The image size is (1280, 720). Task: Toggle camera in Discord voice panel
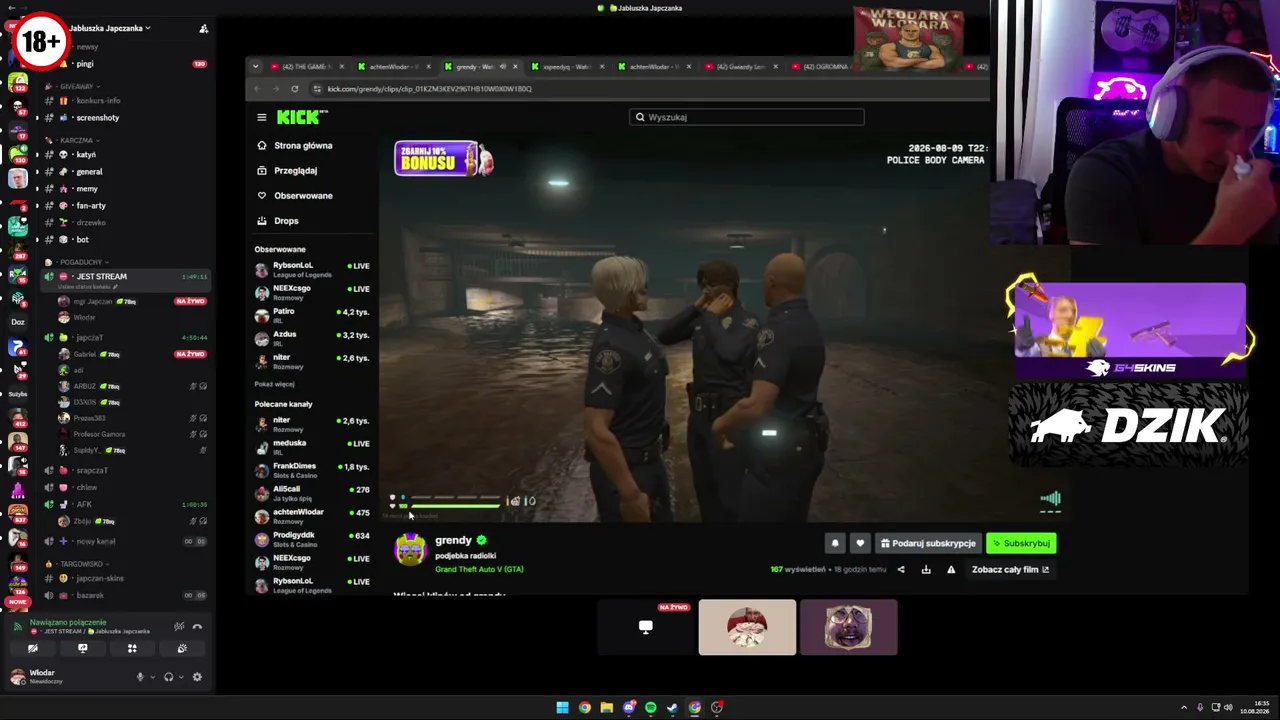(x=32, y=648)
